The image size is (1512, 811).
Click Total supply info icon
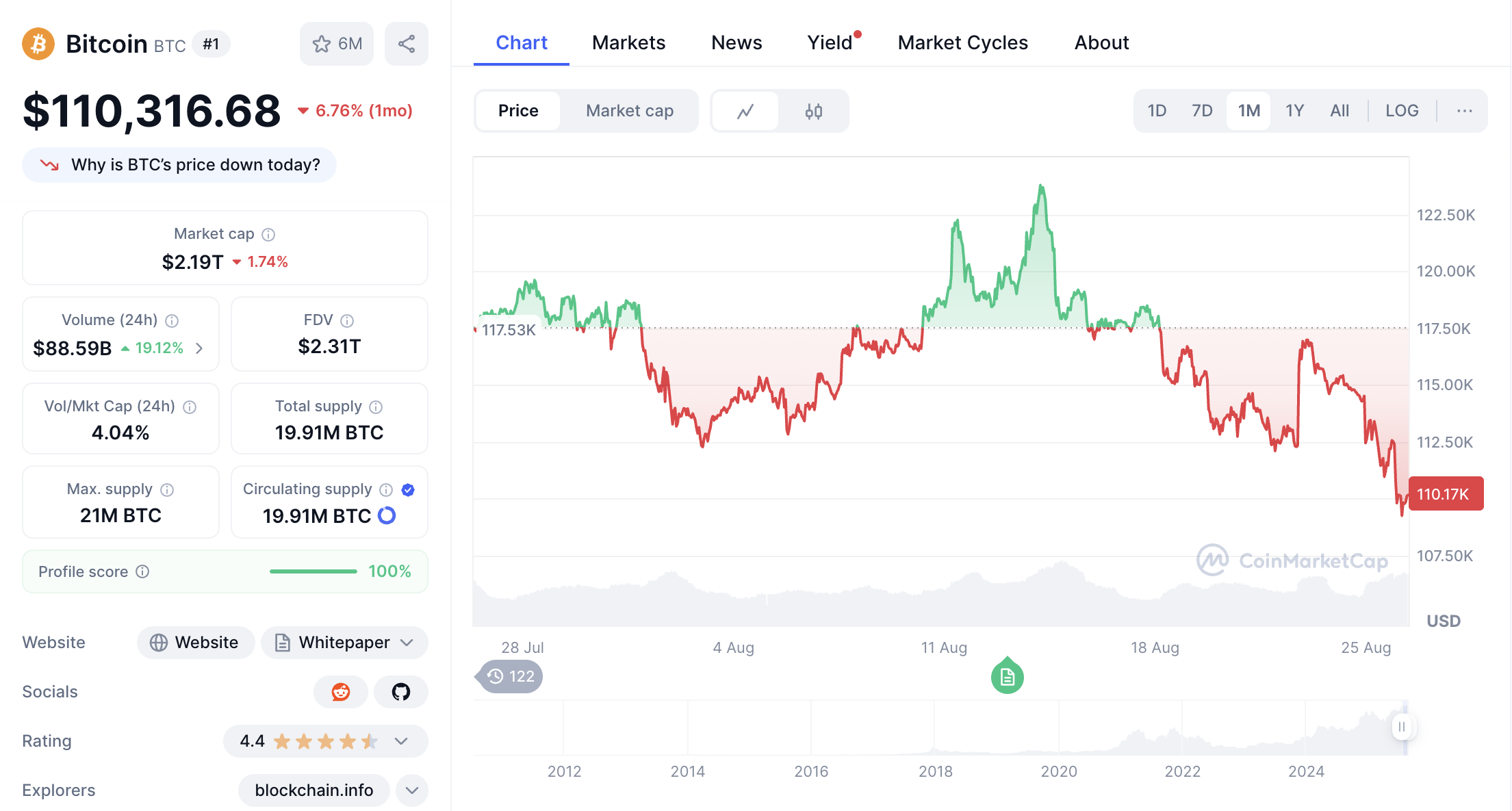point(376,407)
